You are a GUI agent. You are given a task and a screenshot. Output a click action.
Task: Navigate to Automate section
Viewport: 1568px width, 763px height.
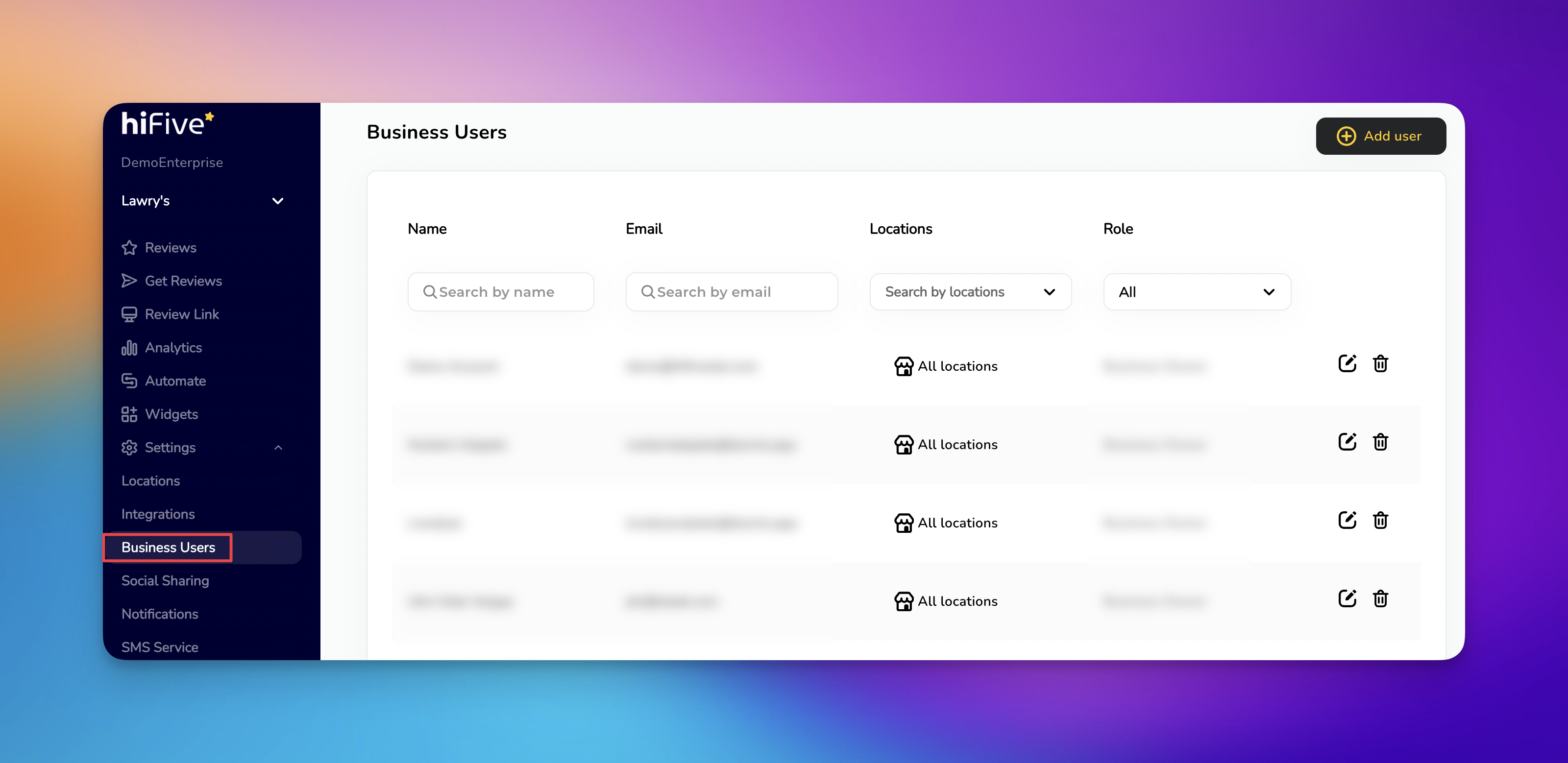tap(175, 381)
